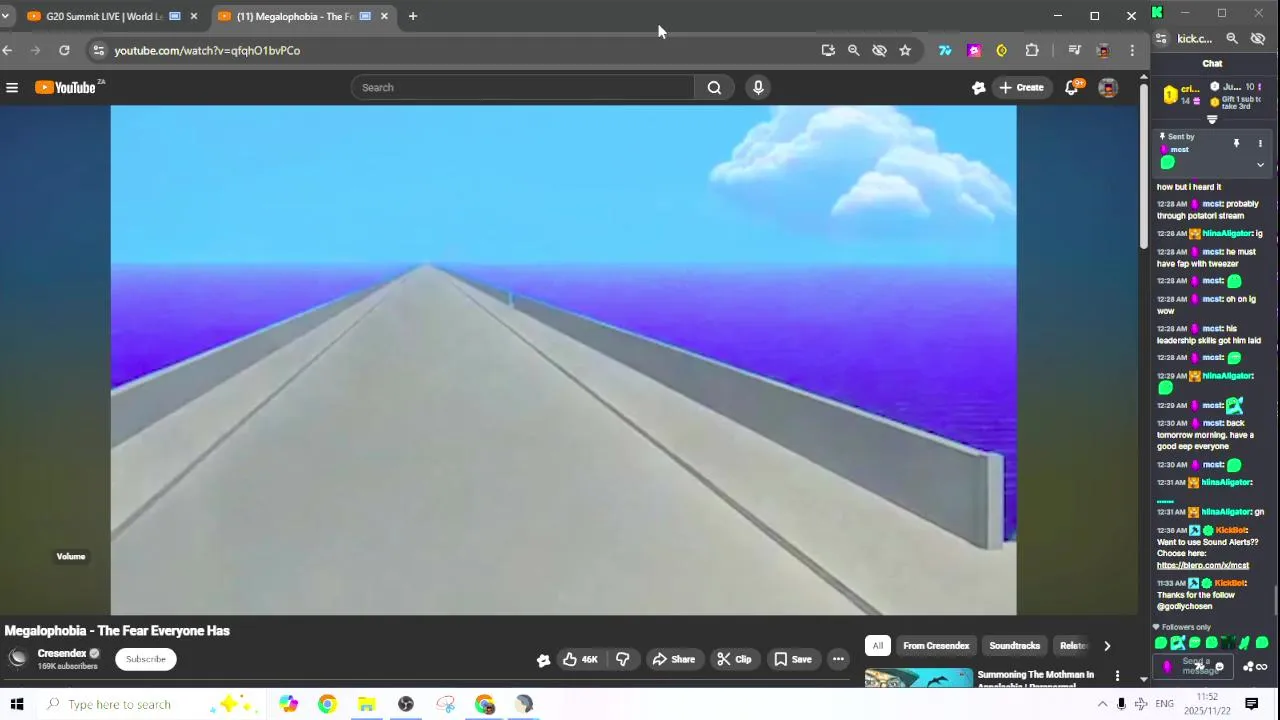This screenshot has height=720, width=1280.
Task: Open Windows notification center icon
Action: click(1251, 704)
